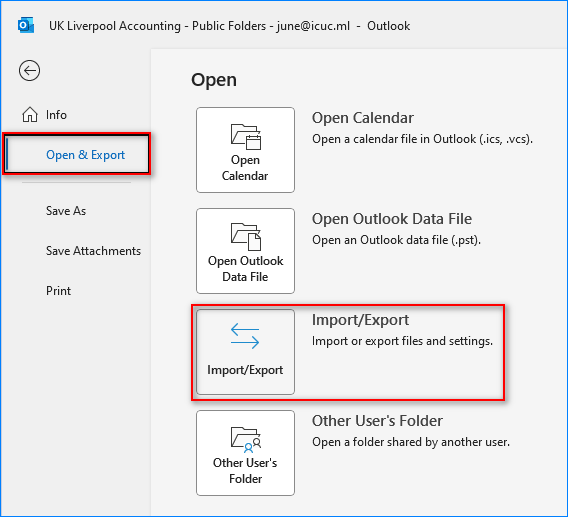This screenshot has height=517, width=568.
Task: Click the 'Other User's Folder' heading text
Action: tap(377, 421)
